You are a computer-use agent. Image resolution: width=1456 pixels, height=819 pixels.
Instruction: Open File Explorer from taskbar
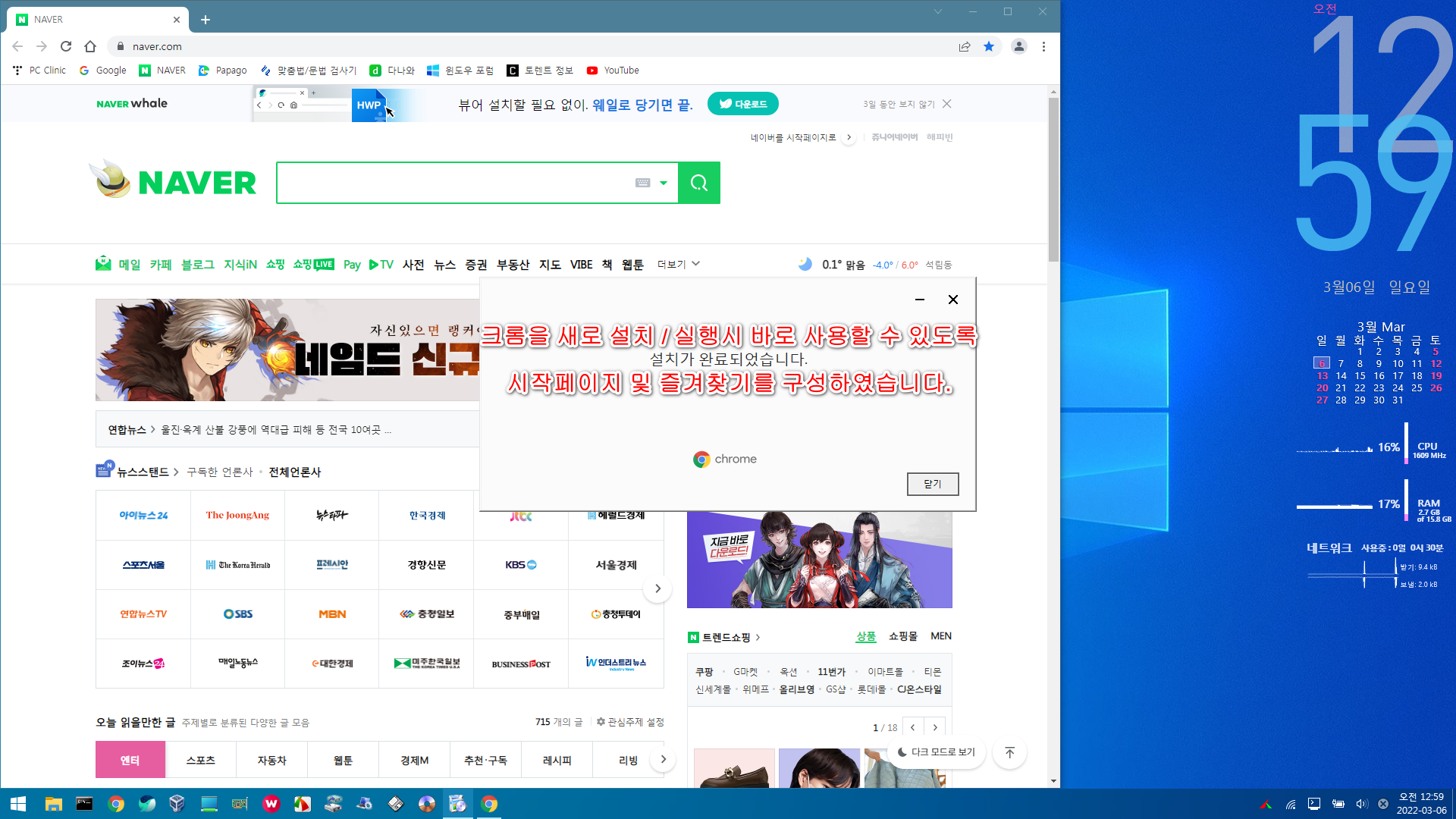[x=53, y=804]
